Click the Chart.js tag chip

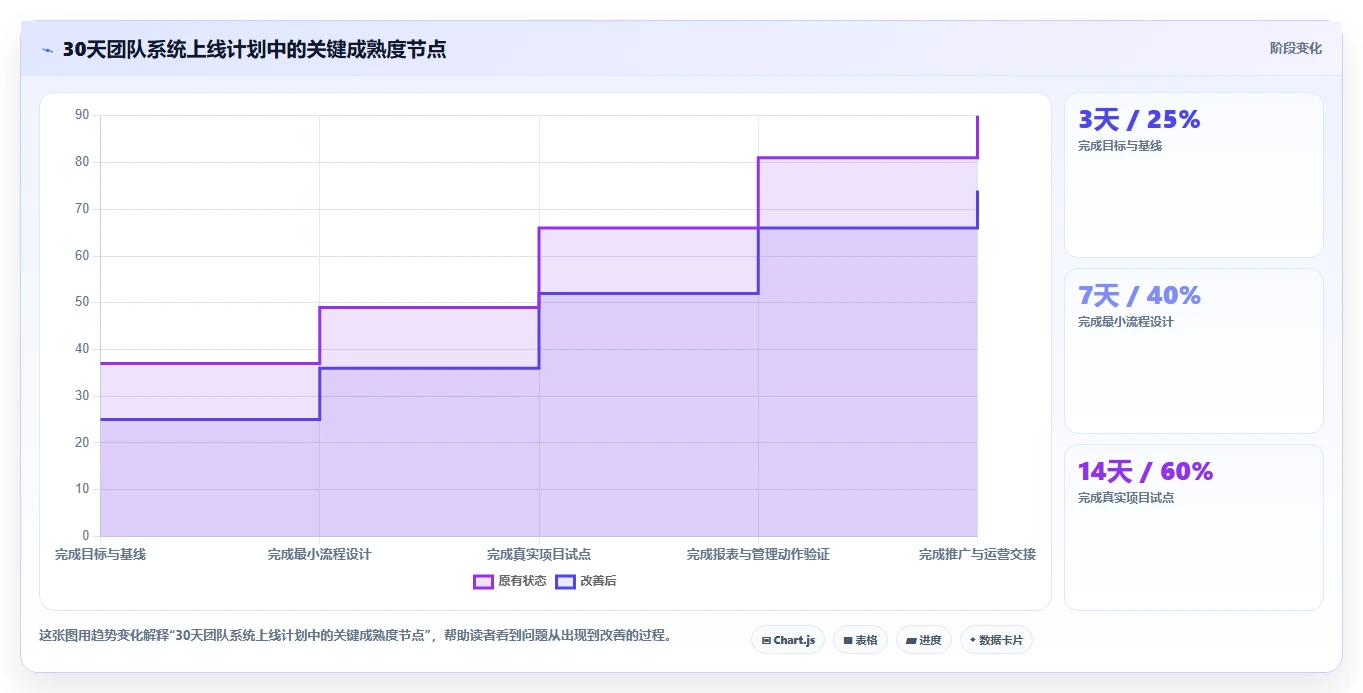tap(788, 640)
